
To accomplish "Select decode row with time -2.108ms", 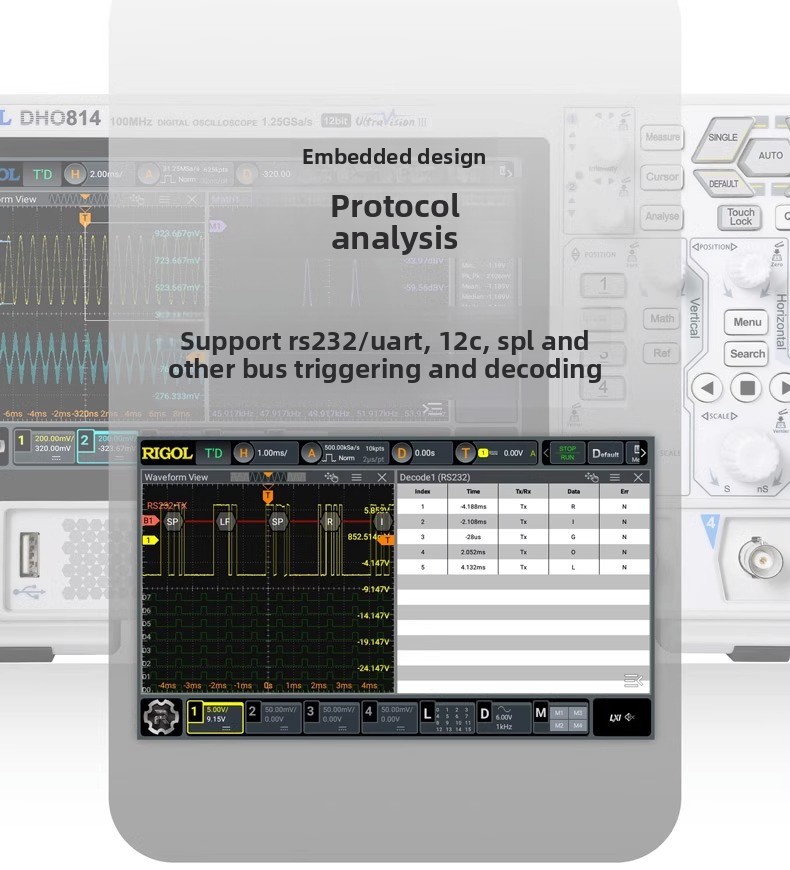I will [x=523, y=522].
